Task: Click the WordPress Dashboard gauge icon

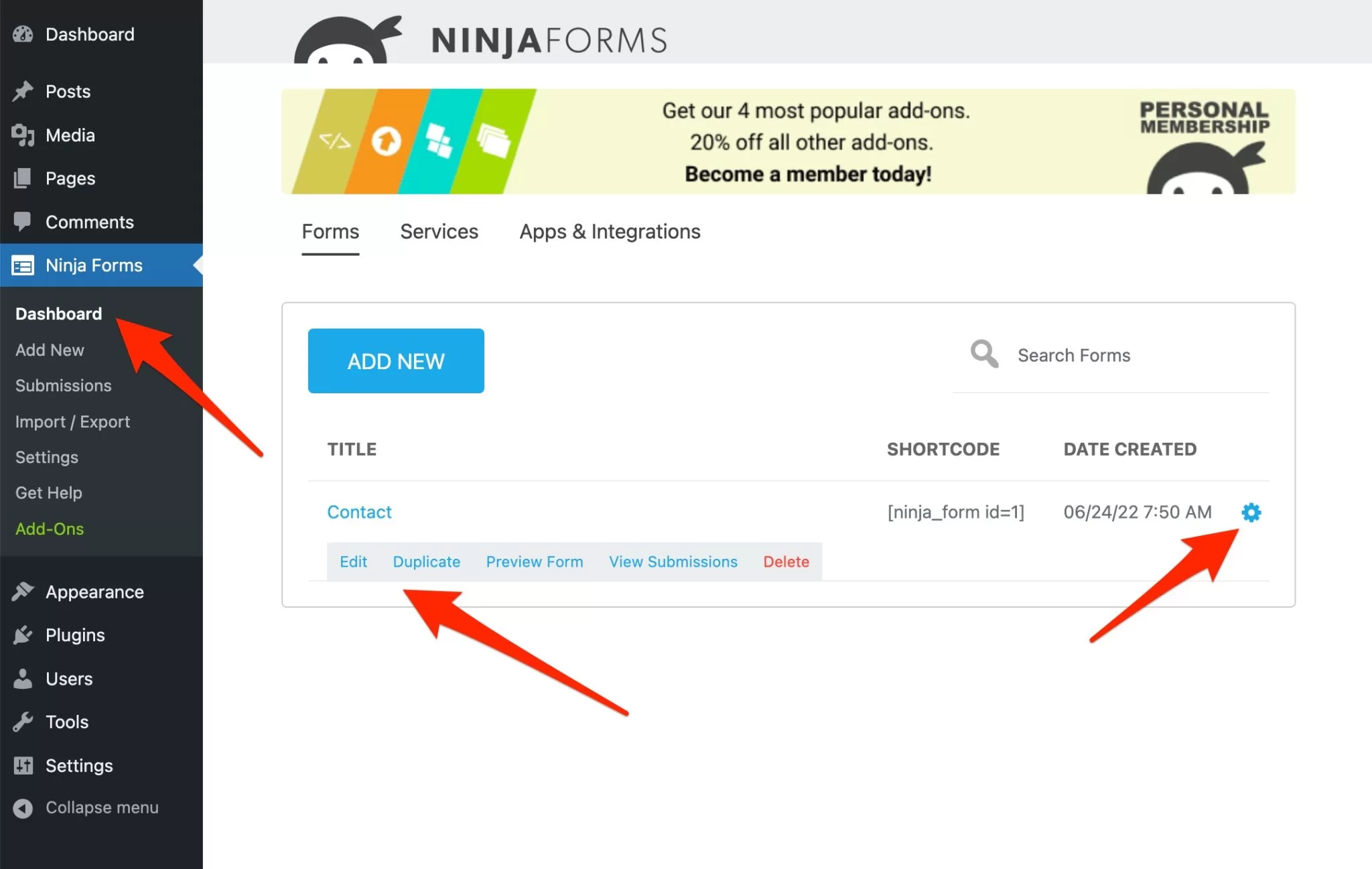Action: coord(23,34)
